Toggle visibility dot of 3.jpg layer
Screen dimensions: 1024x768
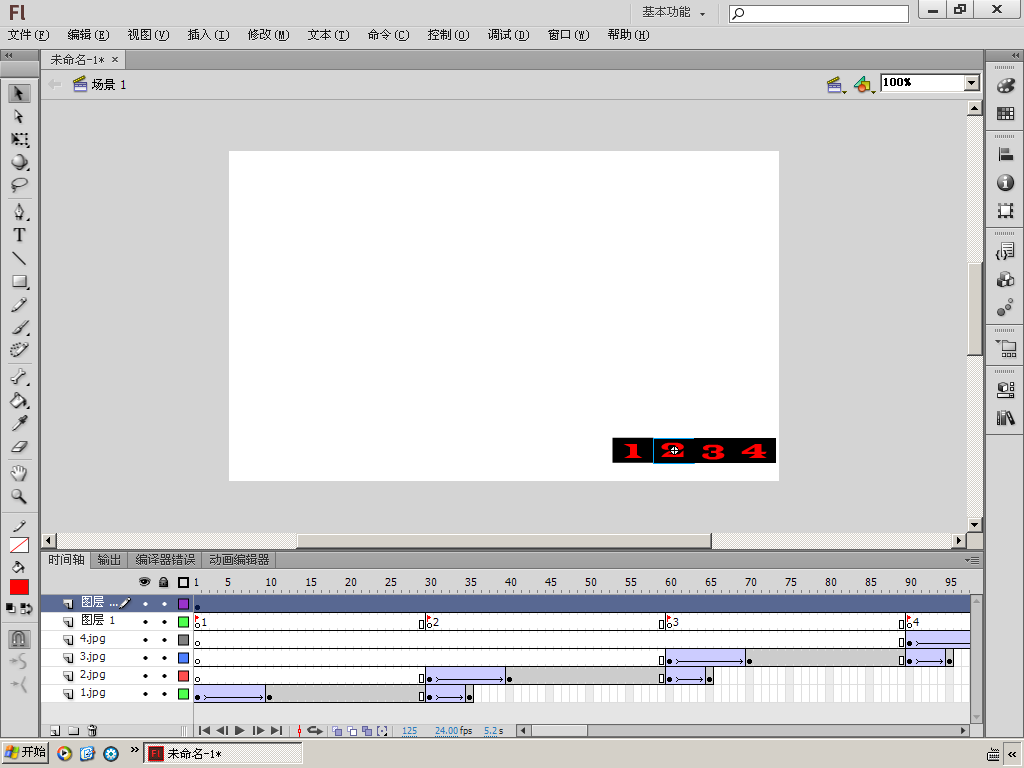[145, 658]
